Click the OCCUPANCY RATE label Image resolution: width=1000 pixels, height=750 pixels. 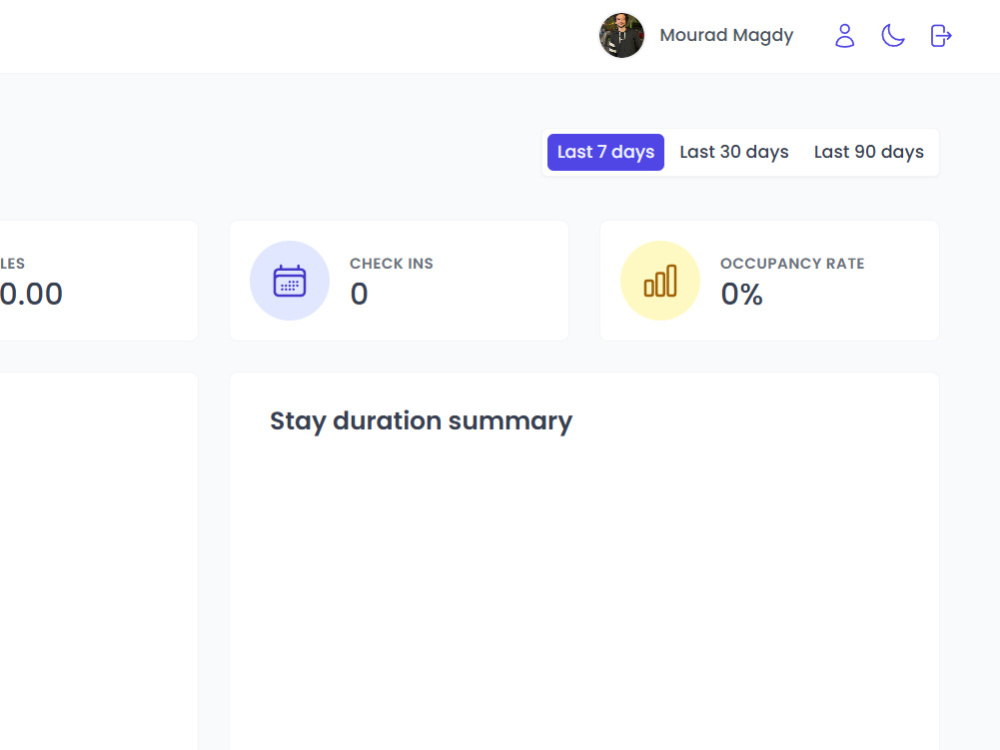(x=792, y=263)
